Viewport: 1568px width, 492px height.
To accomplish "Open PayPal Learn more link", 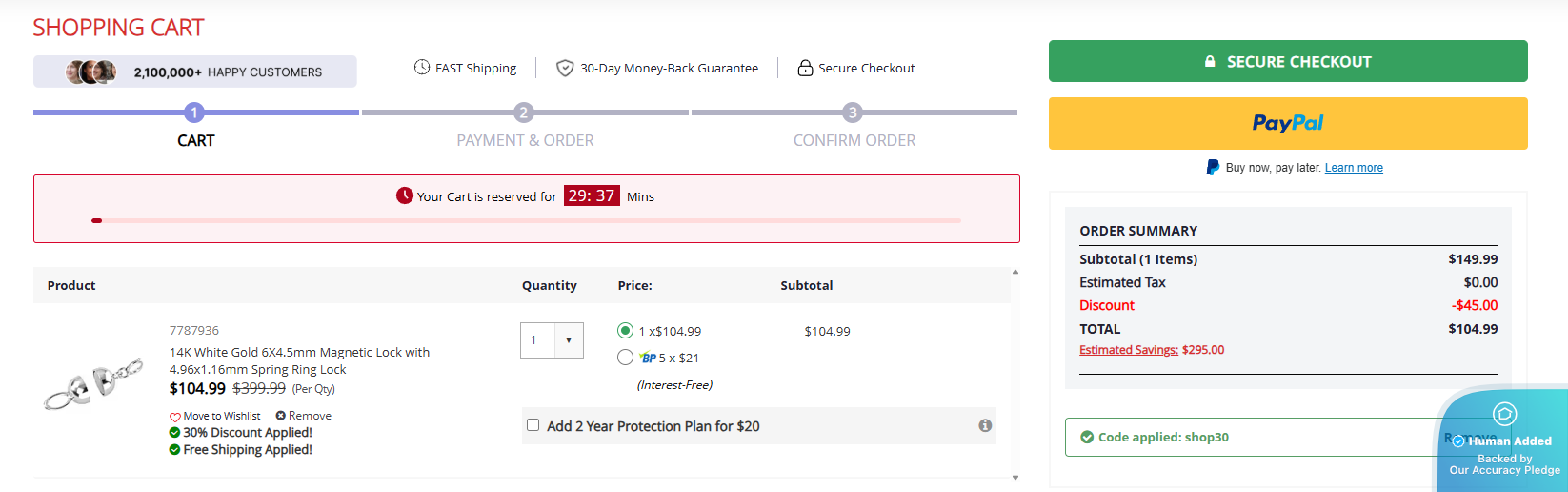I will [x=1353, y=168].
